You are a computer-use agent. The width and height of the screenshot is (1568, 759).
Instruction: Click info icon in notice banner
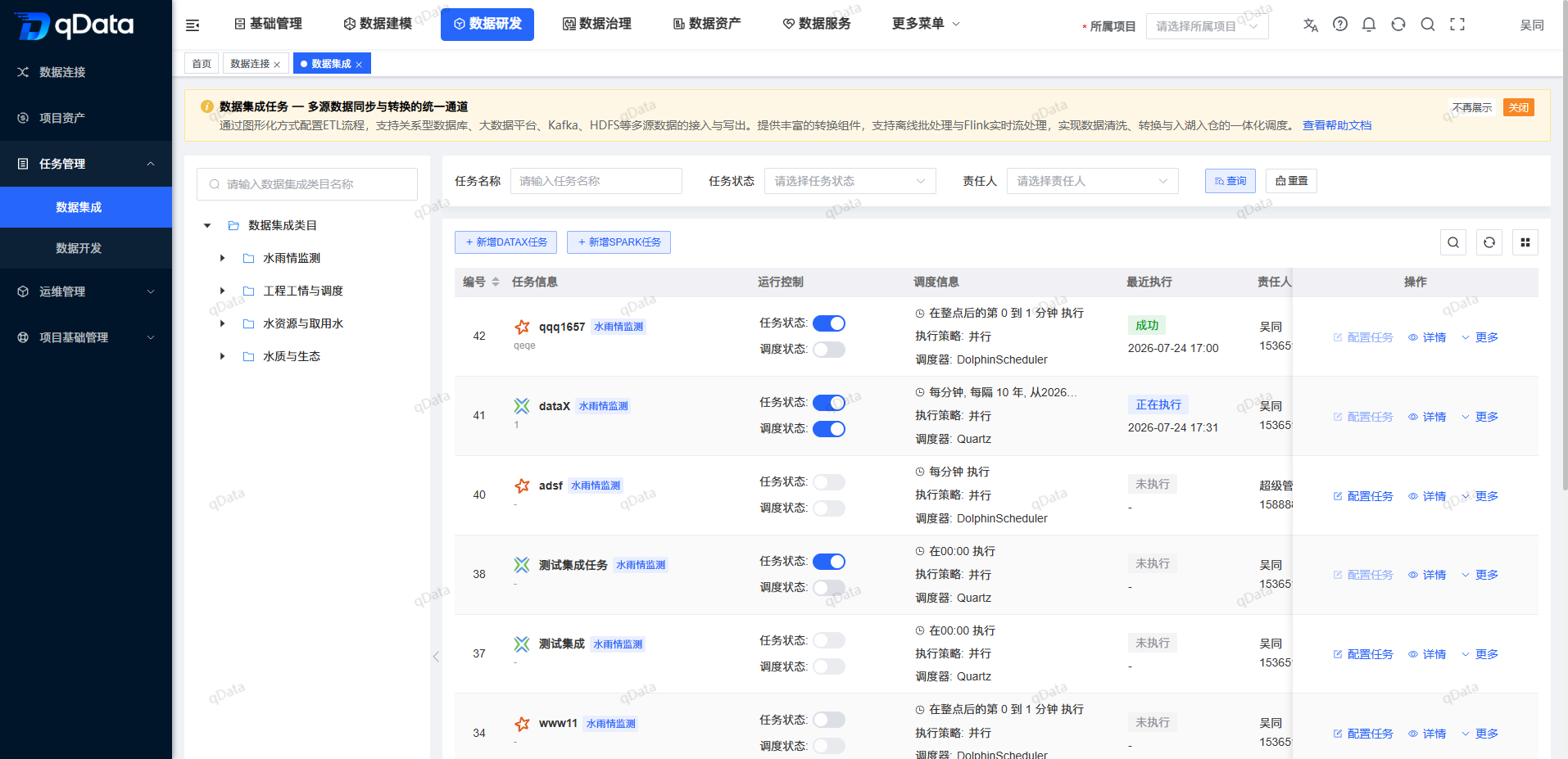(x=207, y=106)
